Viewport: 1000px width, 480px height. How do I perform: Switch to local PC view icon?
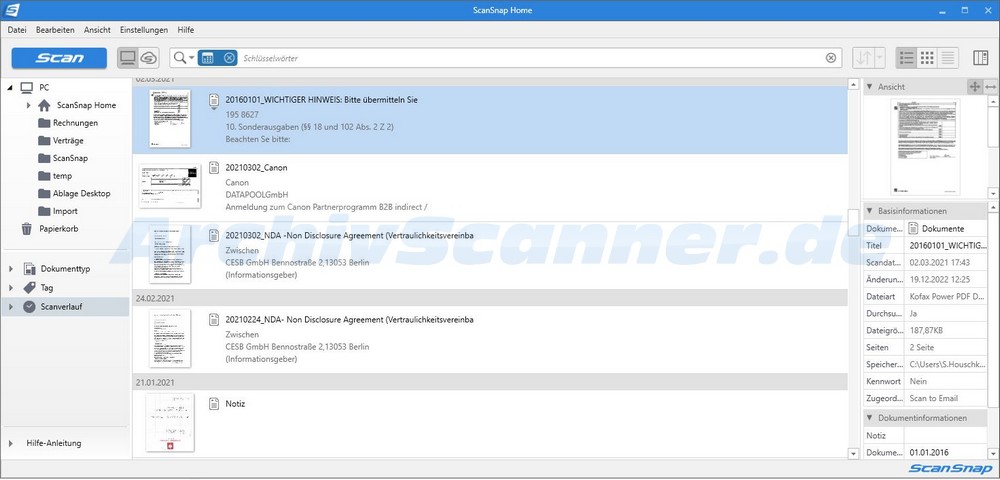128,58
